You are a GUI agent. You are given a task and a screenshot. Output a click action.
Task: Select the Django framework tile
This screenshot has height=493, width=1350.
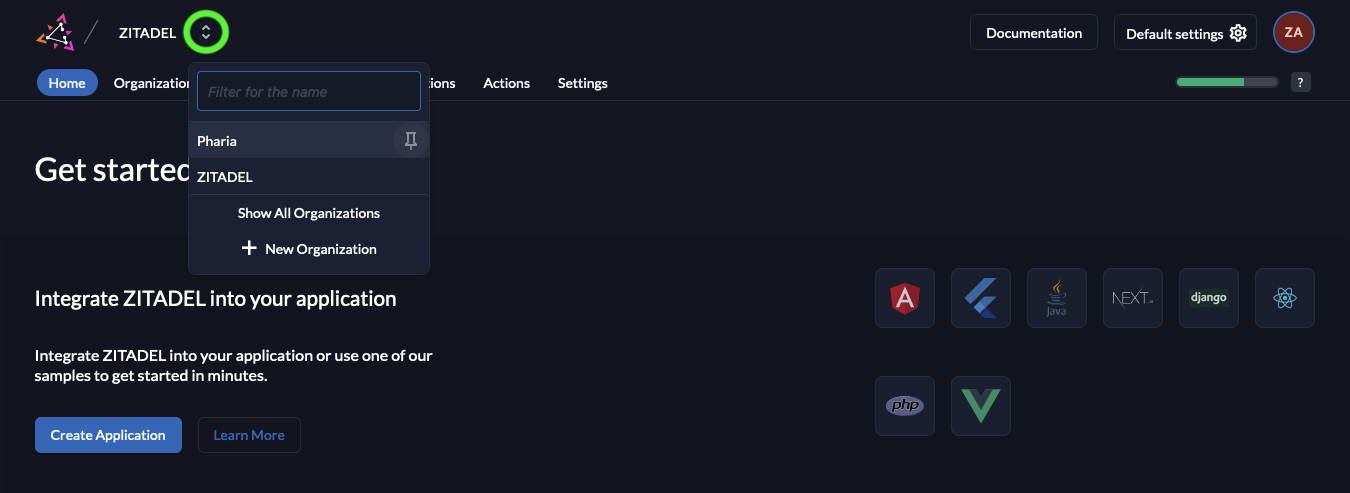coord(1209,298)
